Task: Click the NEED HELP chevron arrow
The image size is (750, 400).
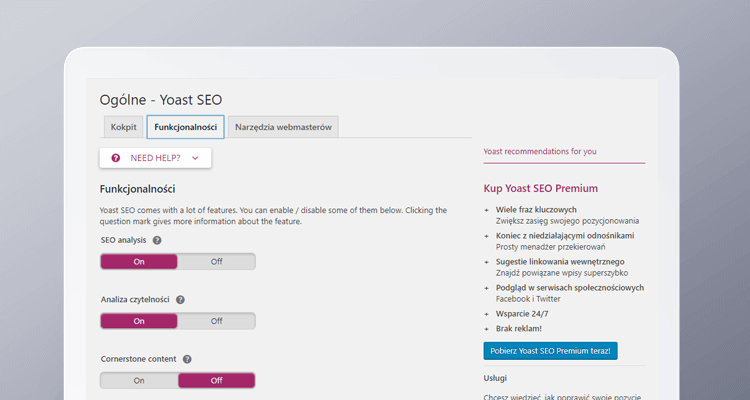Action: coord(195,158)
